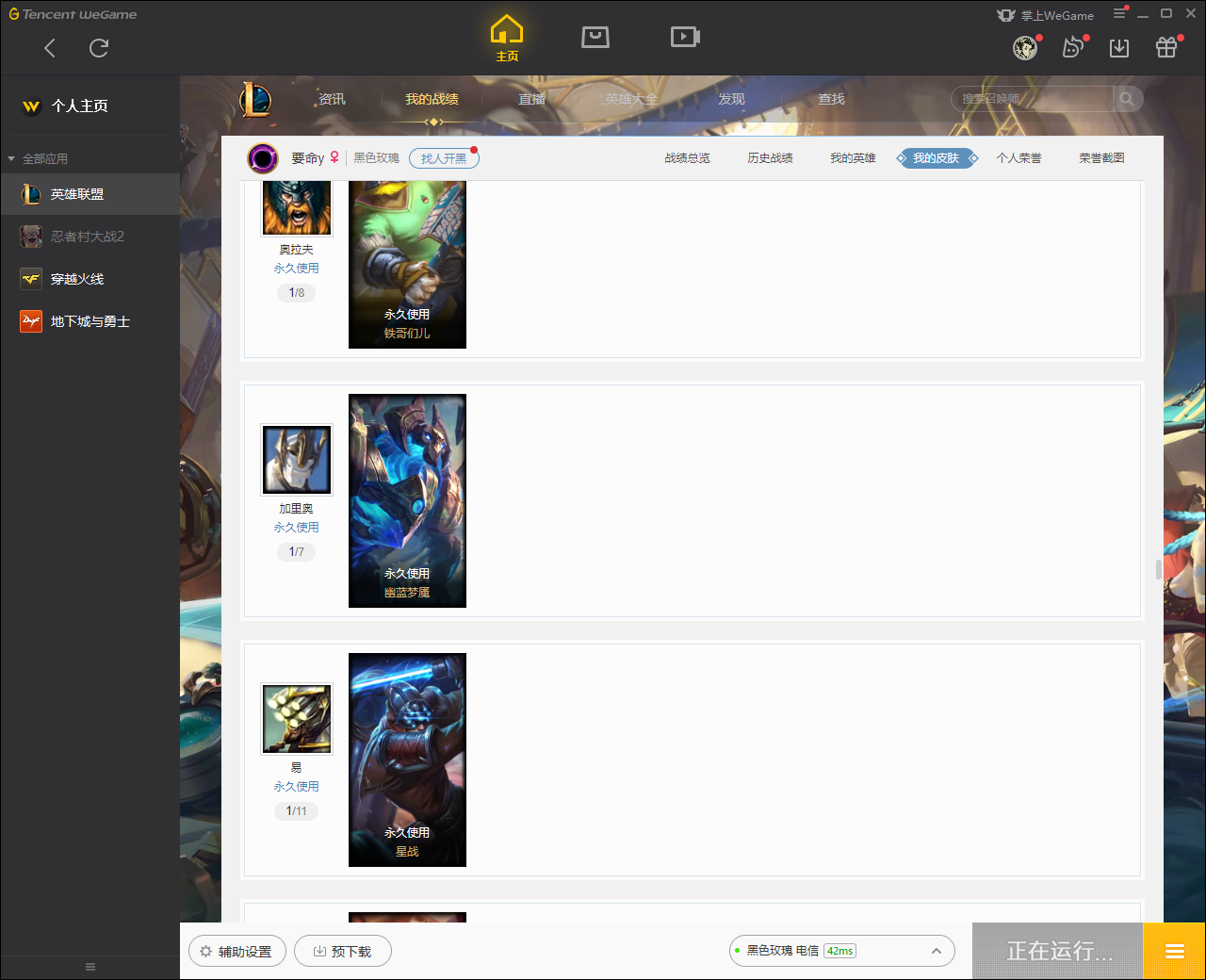1206x980 pixels.
Task: Open the user avatar in top bar
Action: (1025, 48)
